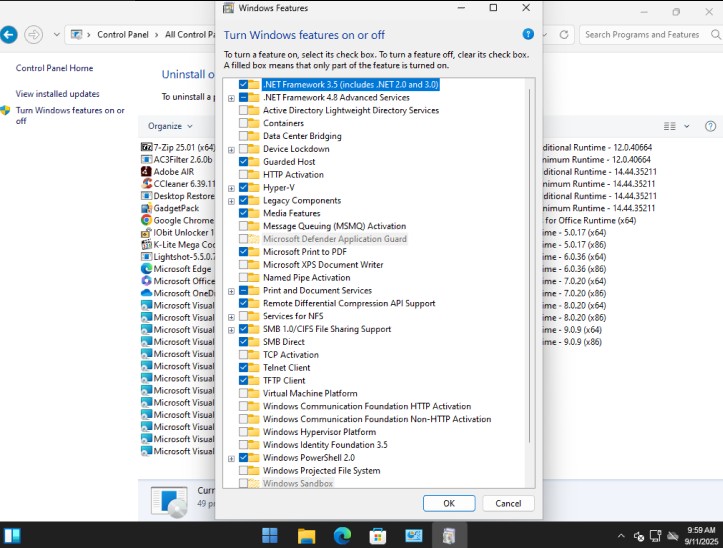
Task: Click the Microsoft OneDrive cloud icon
Action: click(x=146, y=293)
